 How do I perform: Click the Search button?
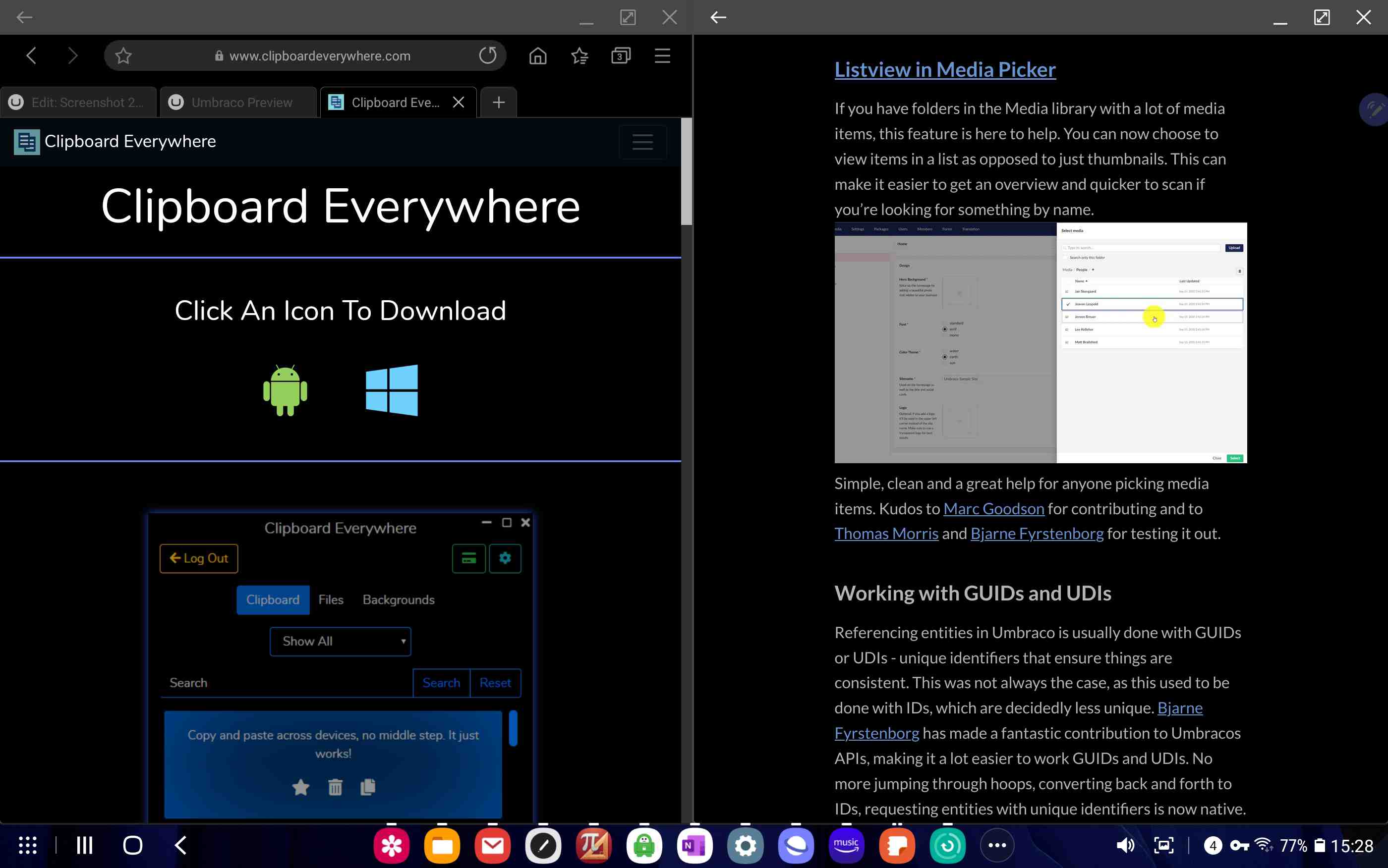coord(441,683)
